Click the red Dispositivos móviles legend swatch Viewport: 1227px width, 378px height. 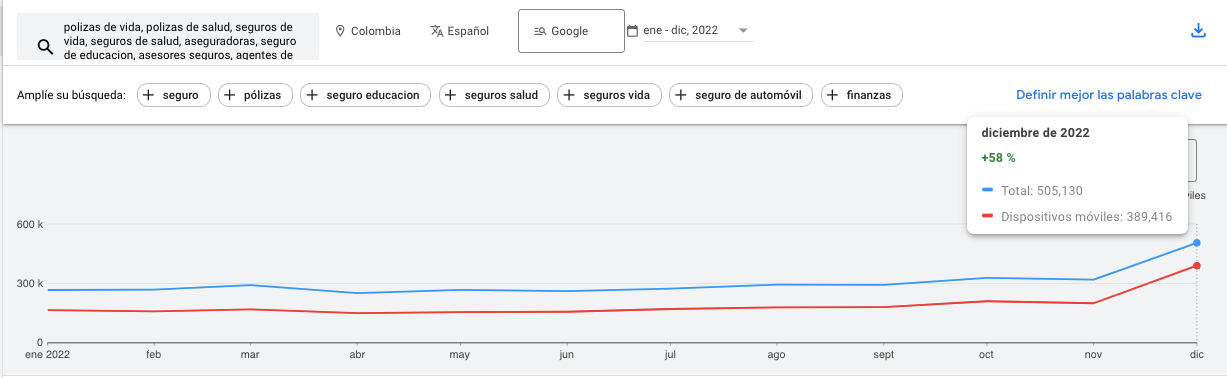click(x=987, y=215)
